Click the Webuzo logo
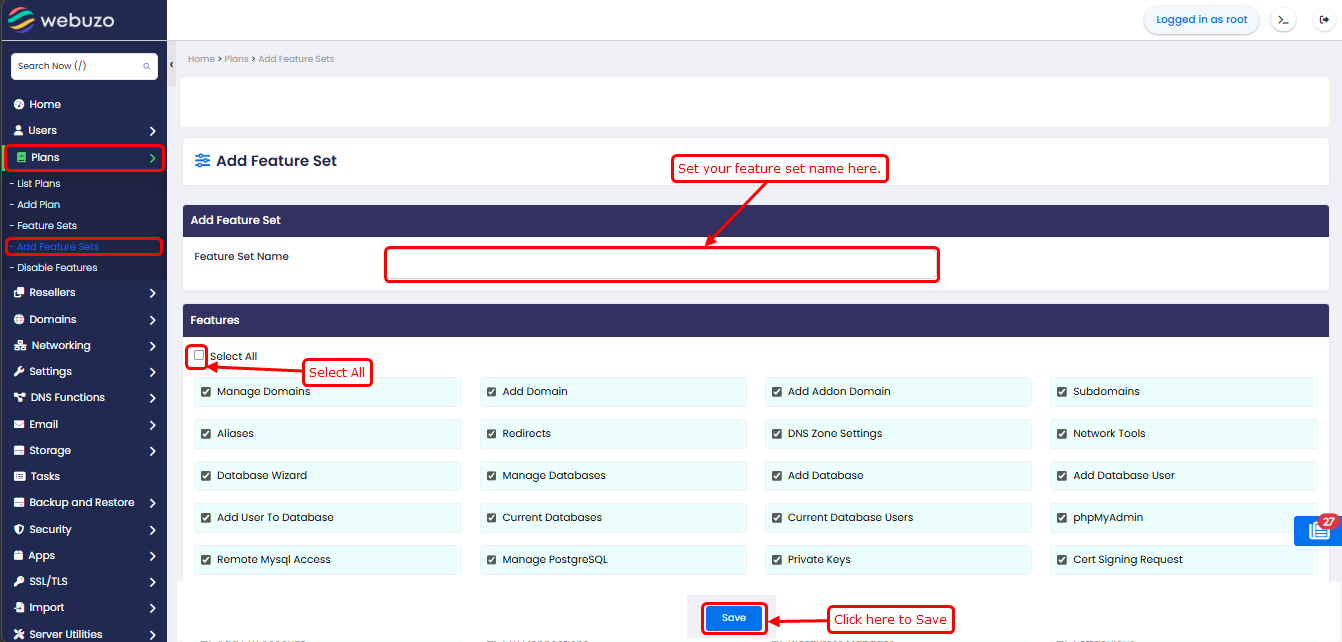1342x642 pixels. coord(64,20)
